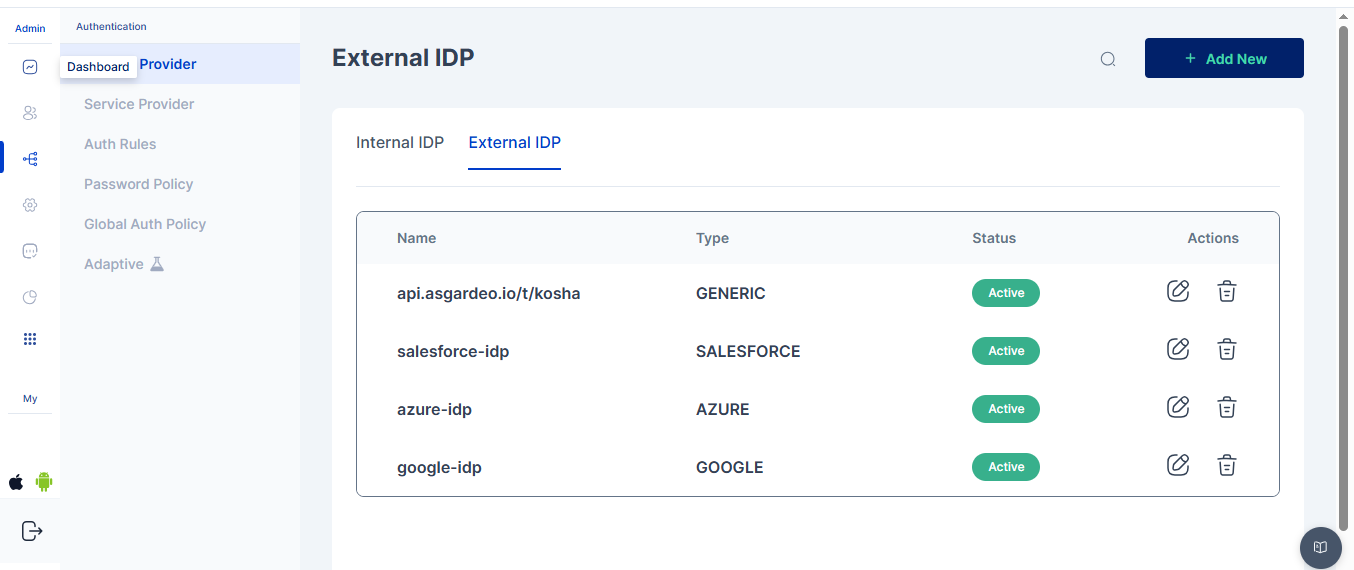
Task: Open Password Policy menu item
Action: point(138,184)
